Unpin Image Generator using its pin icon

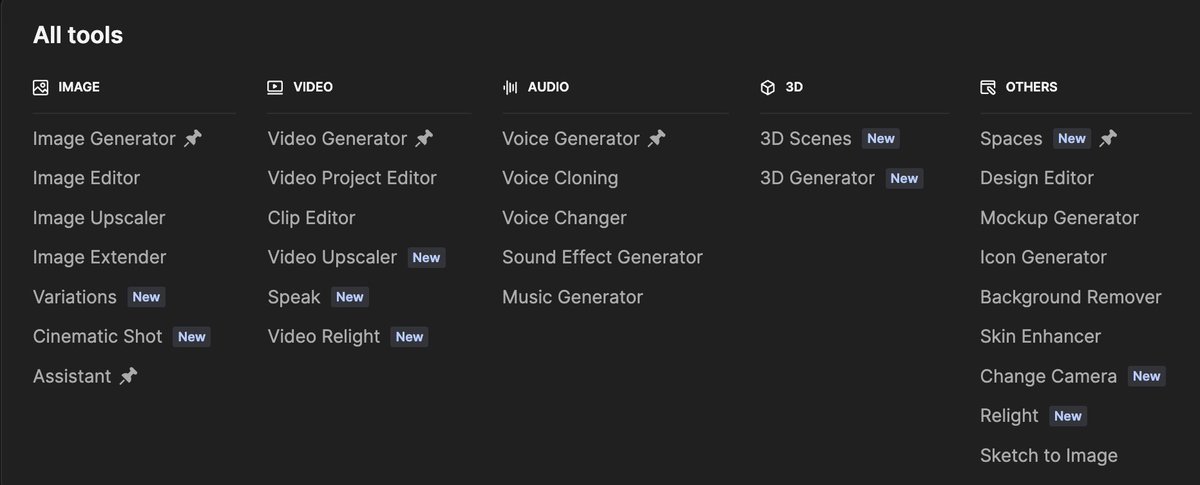(193, 139)
